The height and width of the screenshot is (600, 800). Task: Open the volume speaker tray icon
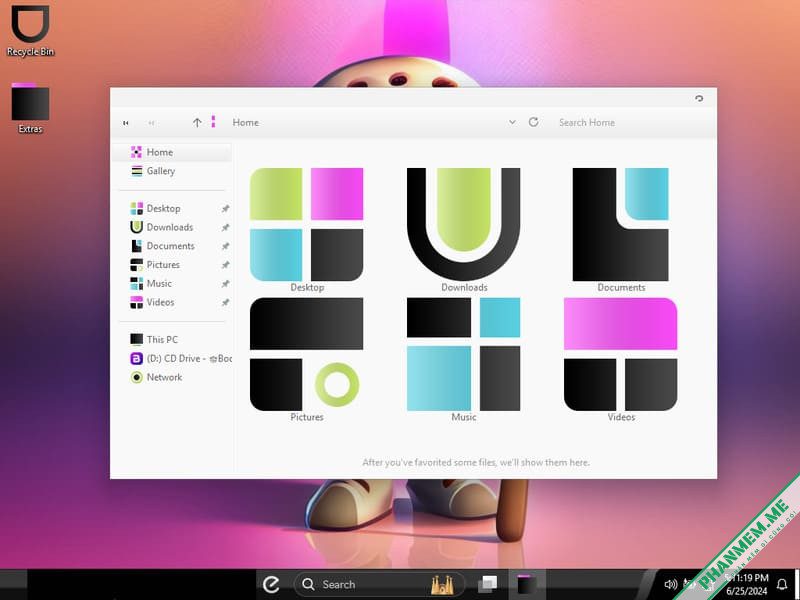tap(670, 584)
